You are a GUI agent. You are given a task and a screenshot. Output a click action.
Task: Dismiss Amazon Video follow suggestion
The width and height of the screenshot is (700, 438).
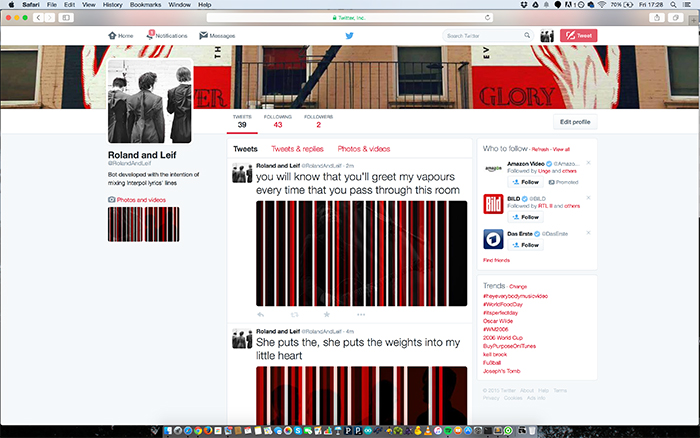click(x=588, y=162)
